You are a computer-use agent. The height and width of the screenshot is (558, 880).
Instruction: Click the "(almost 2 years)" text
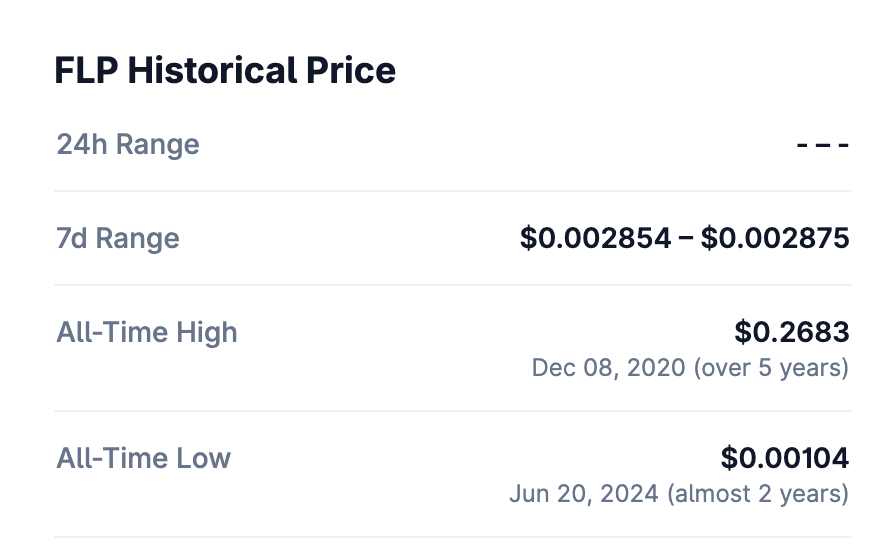pyautogui.click(x=758, y=494)
